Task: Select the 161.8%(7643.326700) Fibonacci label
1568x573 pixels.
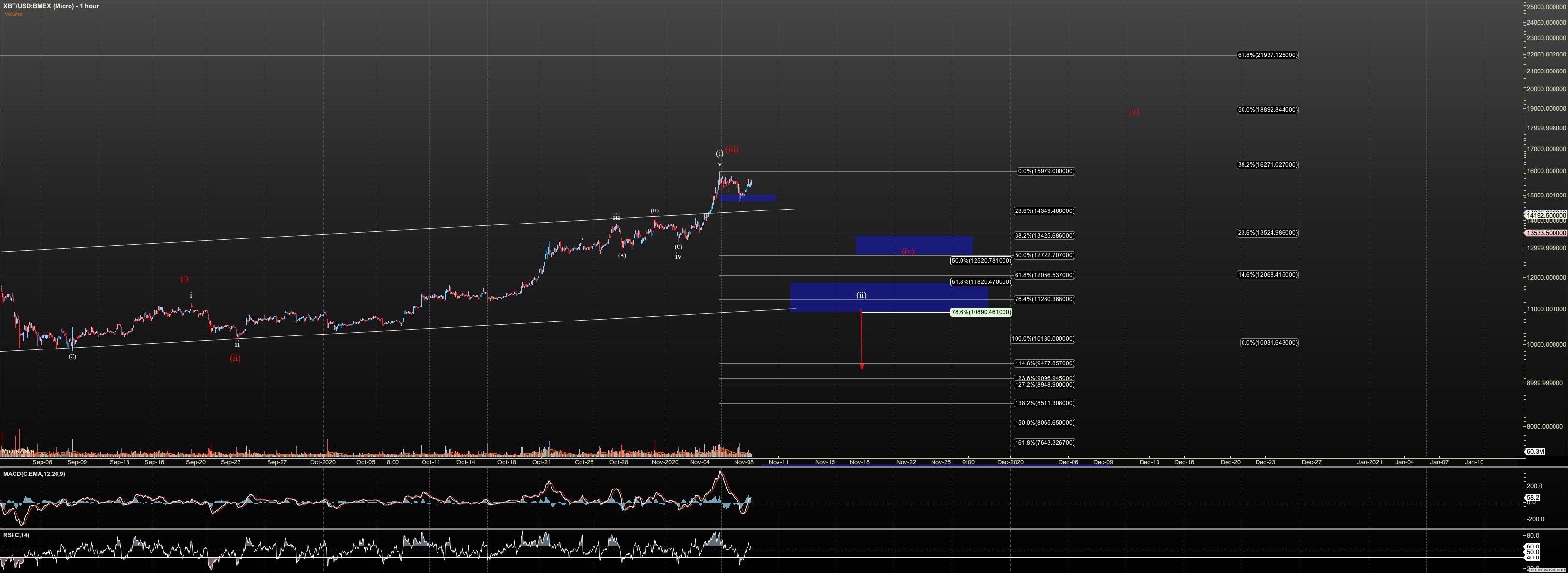Action: (x=1044, y=442)
